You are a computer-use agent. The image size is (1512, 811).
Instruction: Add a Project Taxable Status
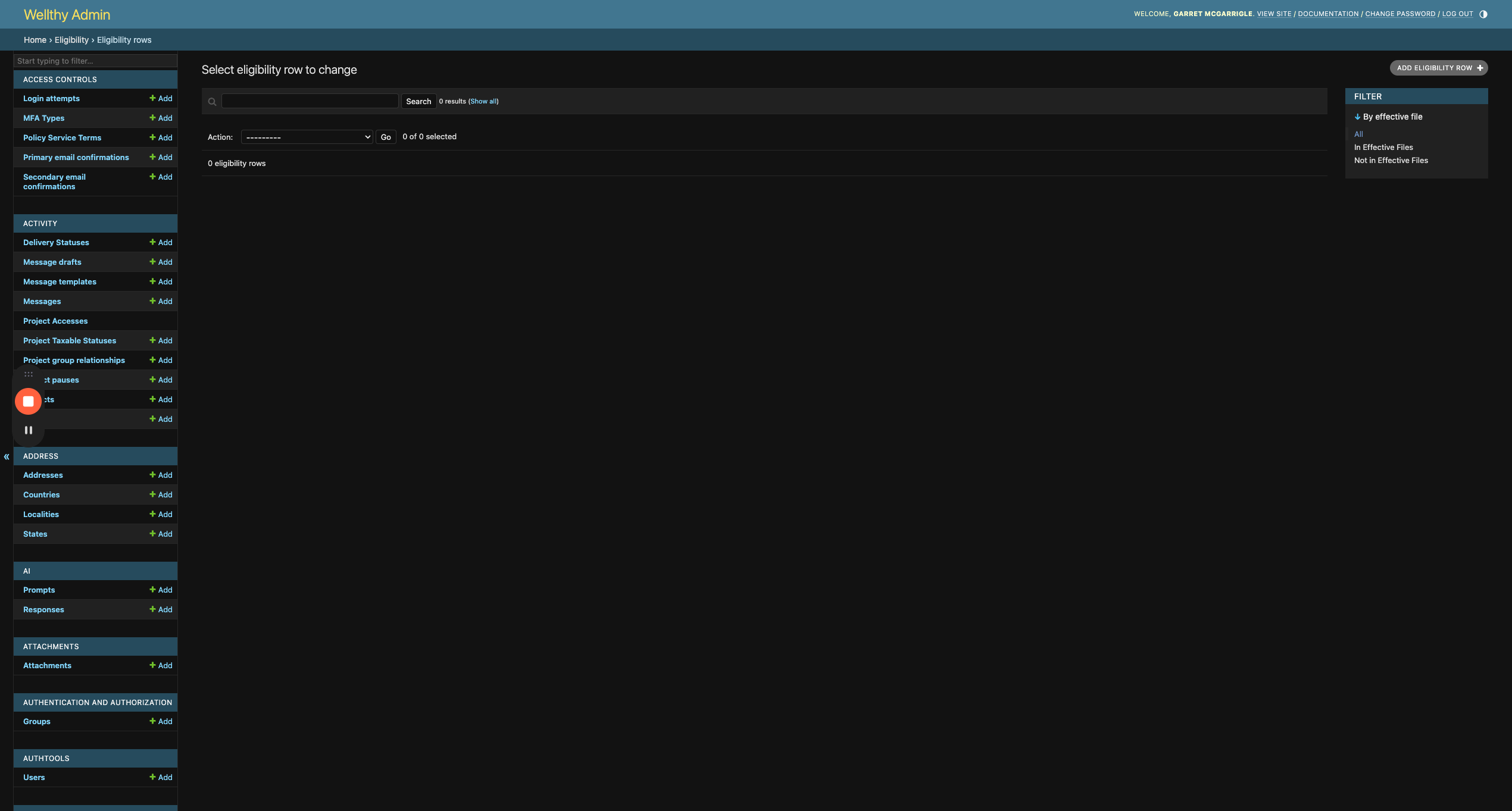[161, 340]
